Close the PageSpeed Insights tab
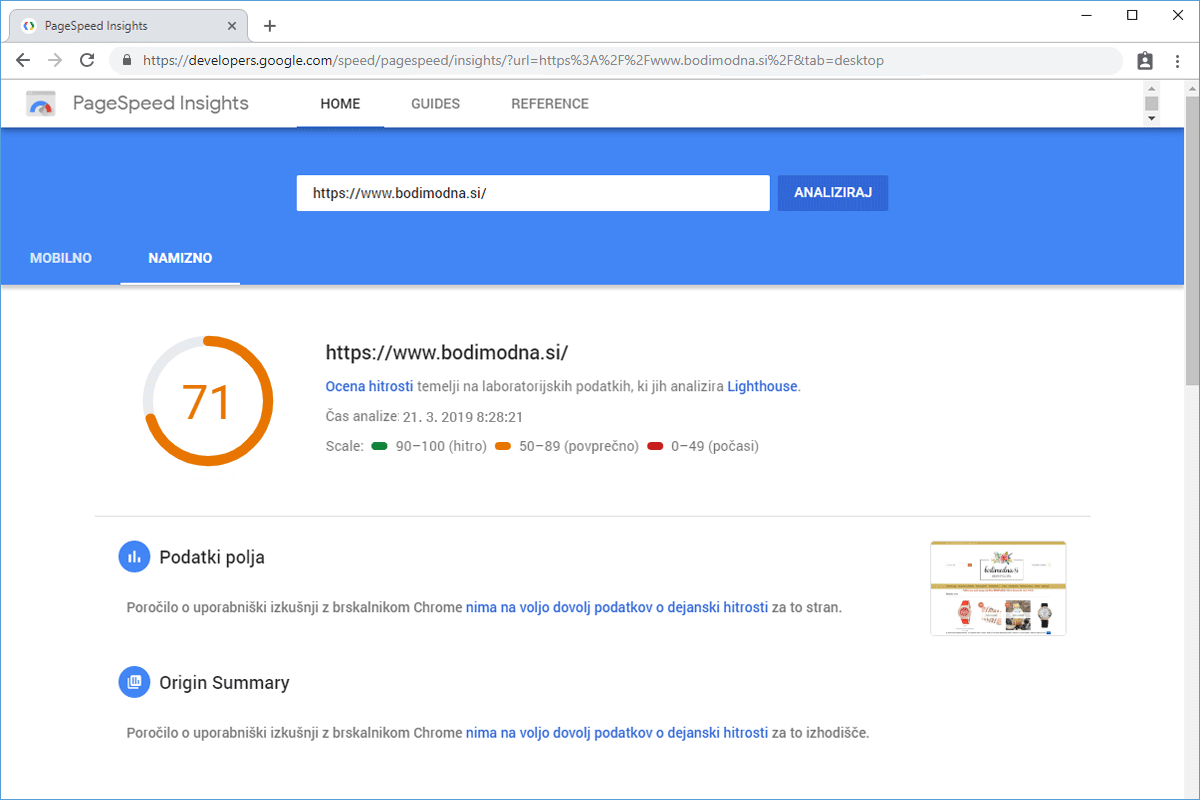This screenshot has height=800, width=1200. pos(232,26)
